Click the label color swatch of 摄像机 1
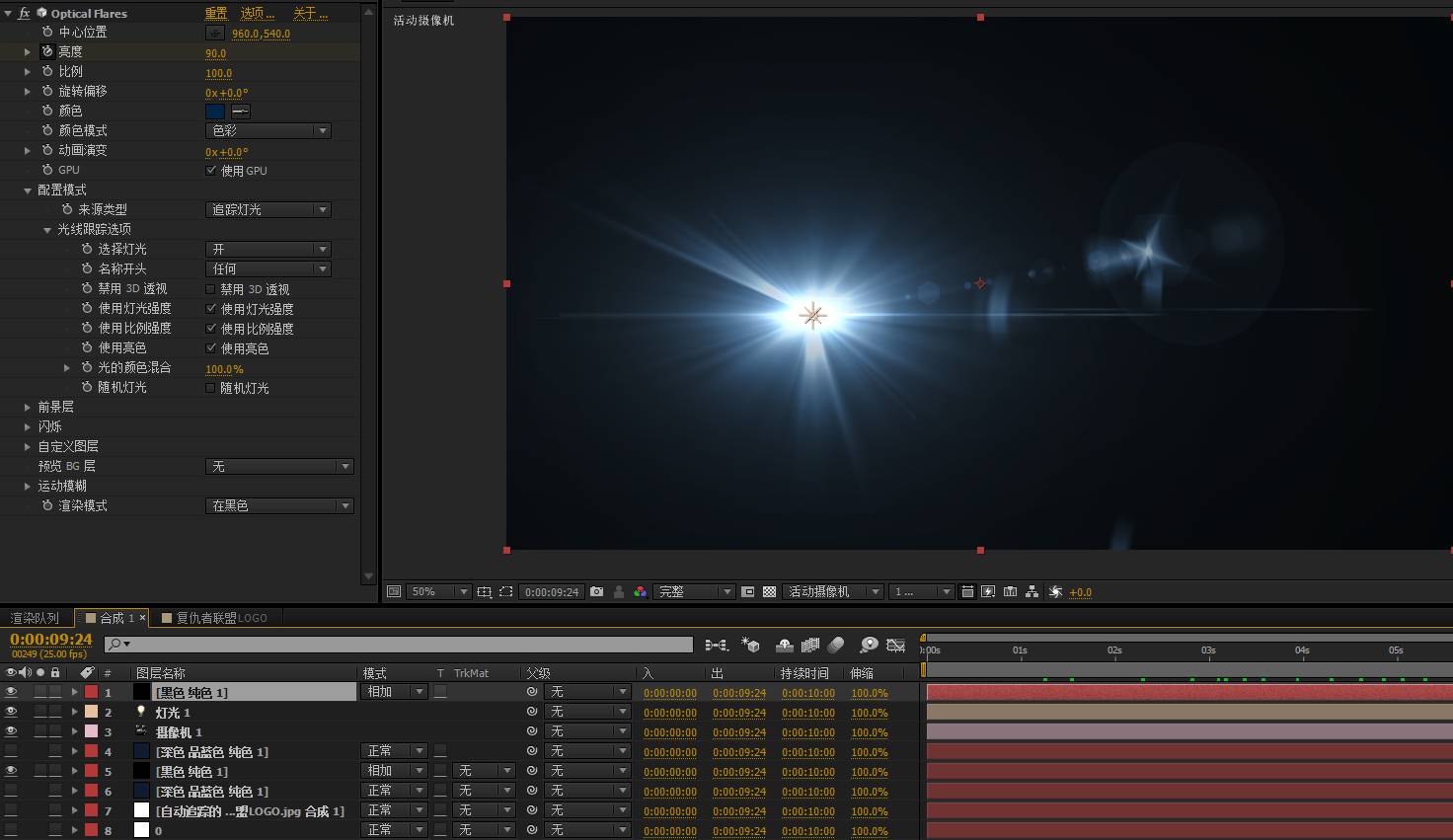 [91, 731]
